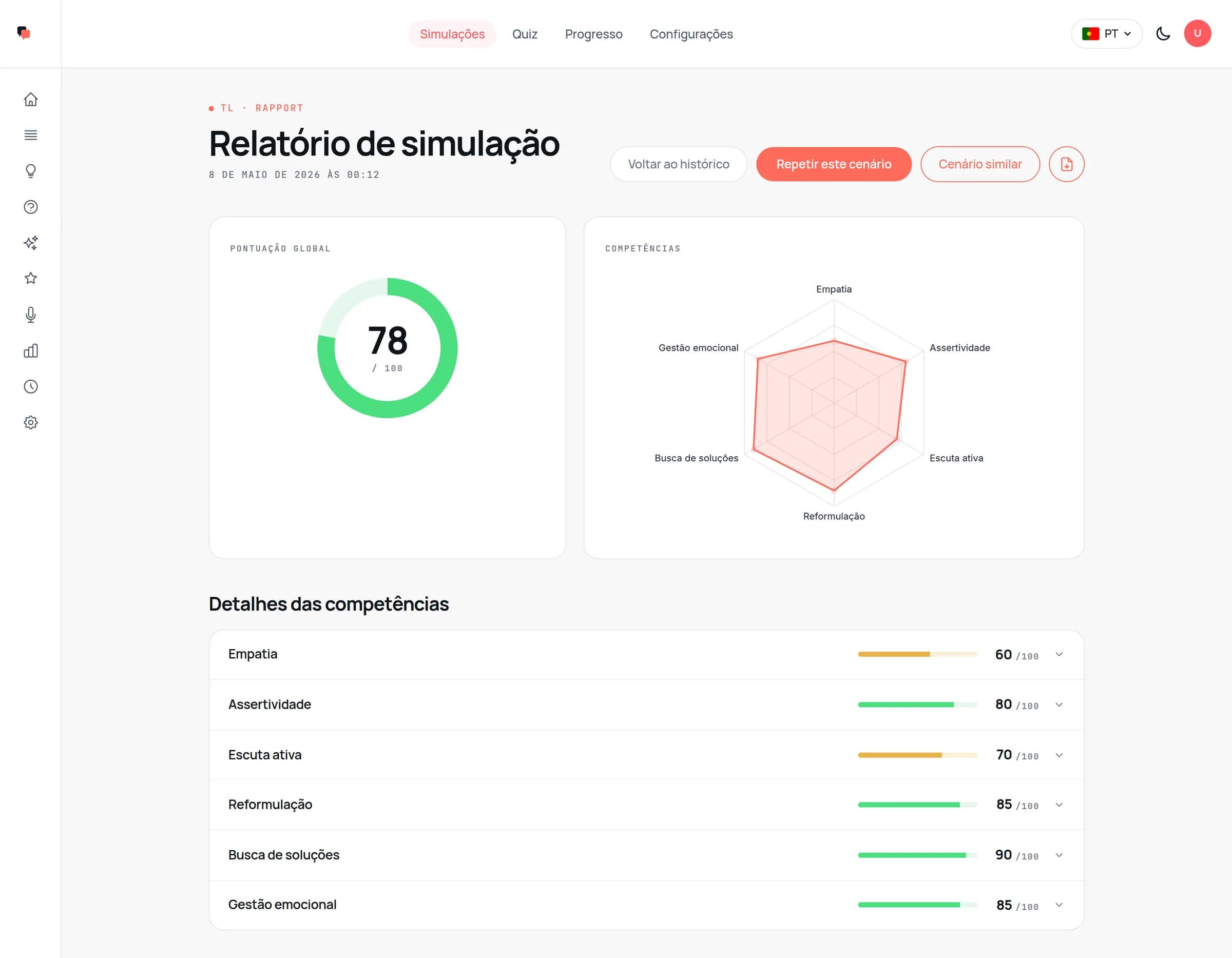Download the report with the file icon button
The width and height of the screenshot is (1232, 958).
[x=1066, y=164]
